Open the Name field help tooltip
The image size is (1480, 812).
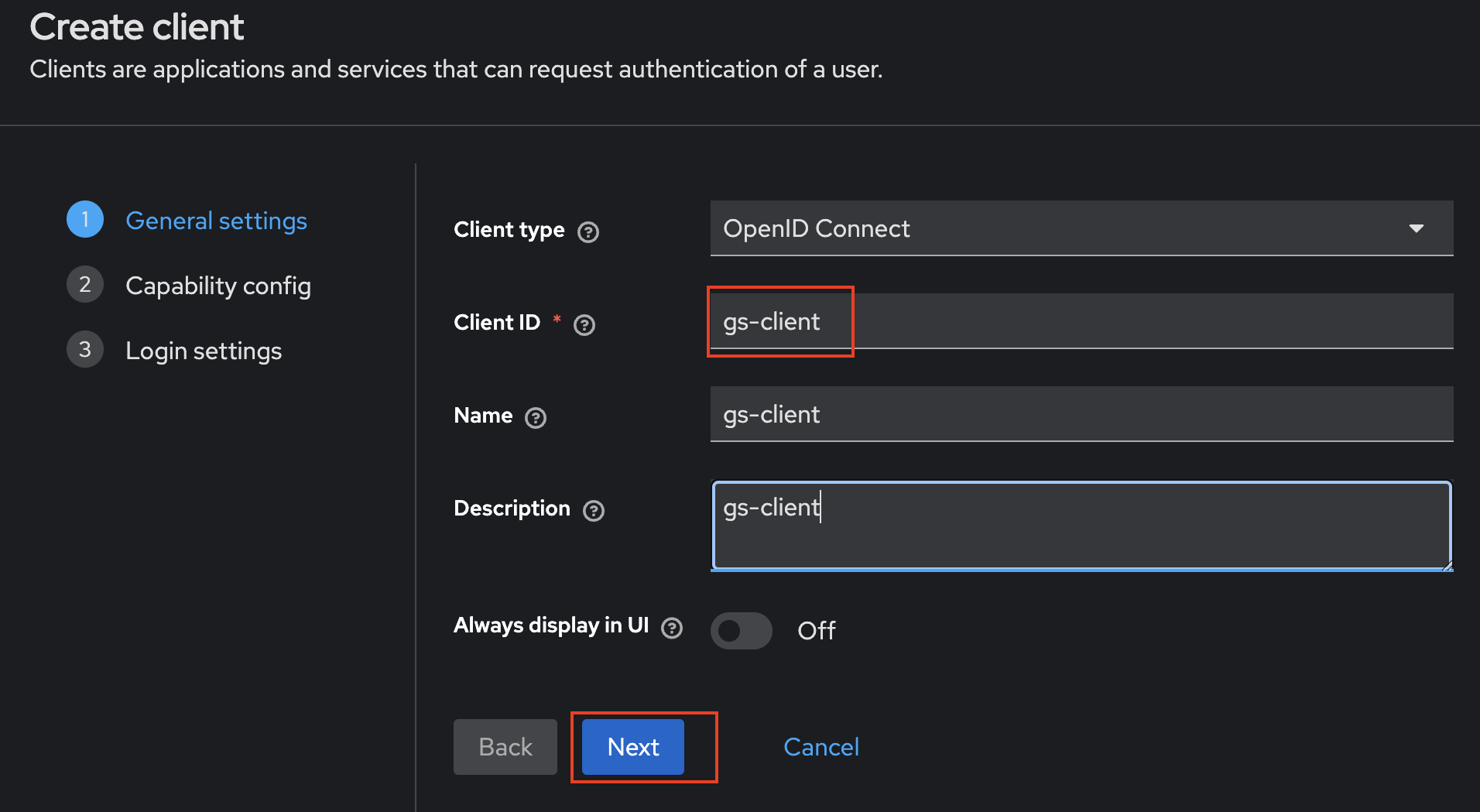(x=536, y=418)
